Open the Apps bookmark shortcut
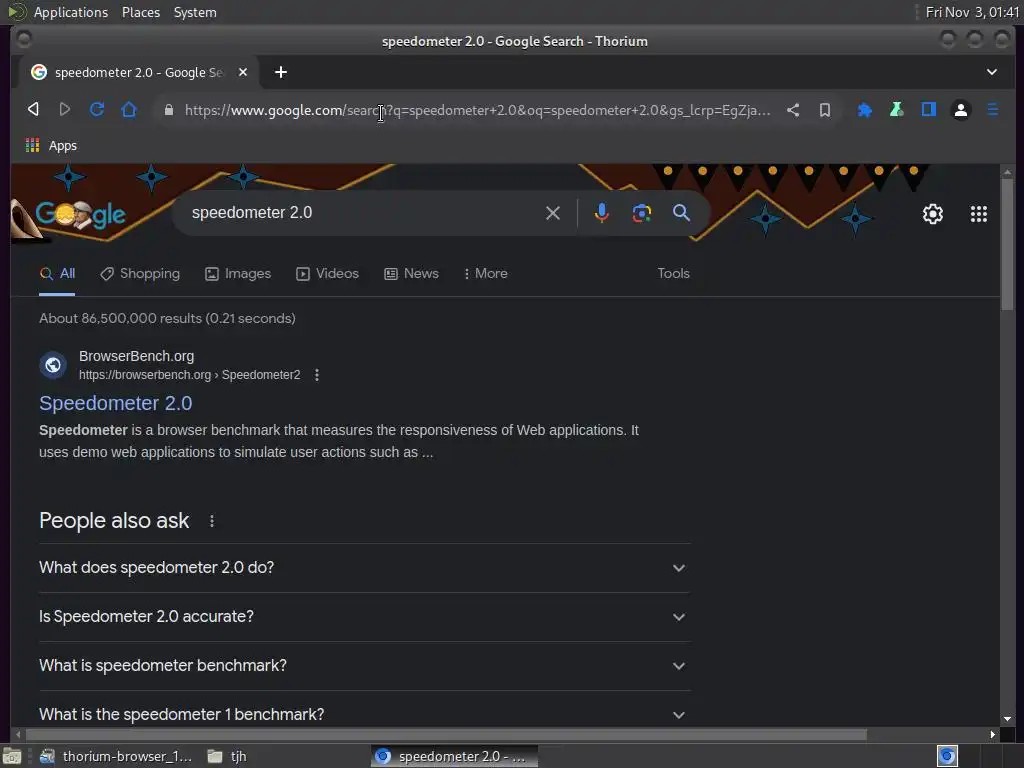The height and width of the screenshot is (768, 1024). 51,146
